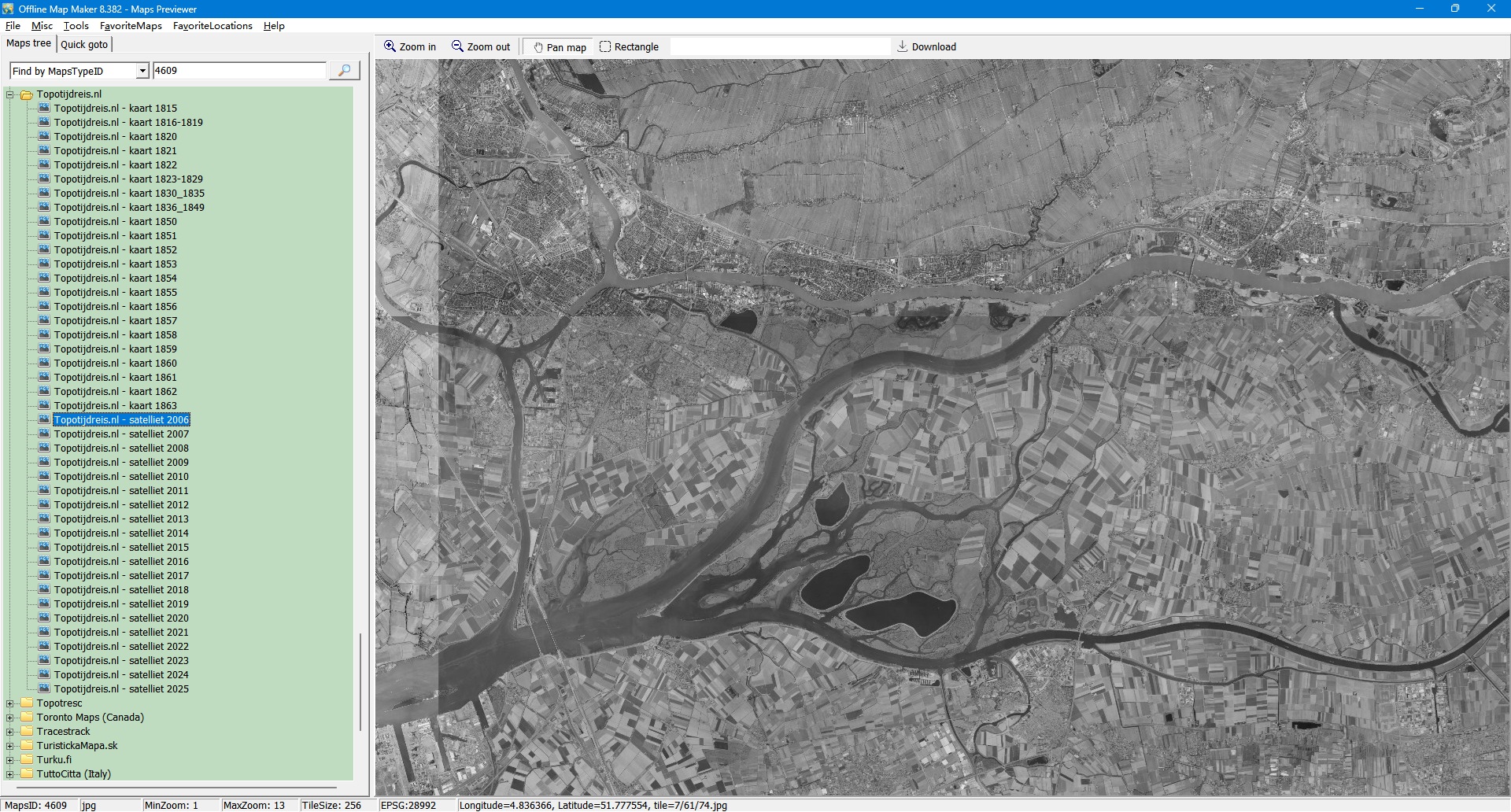The height and width of the screenshot is (812, 1511).
Task: Collapse the Topotijdreis.nl folder
Action: [x=10, y=94]
